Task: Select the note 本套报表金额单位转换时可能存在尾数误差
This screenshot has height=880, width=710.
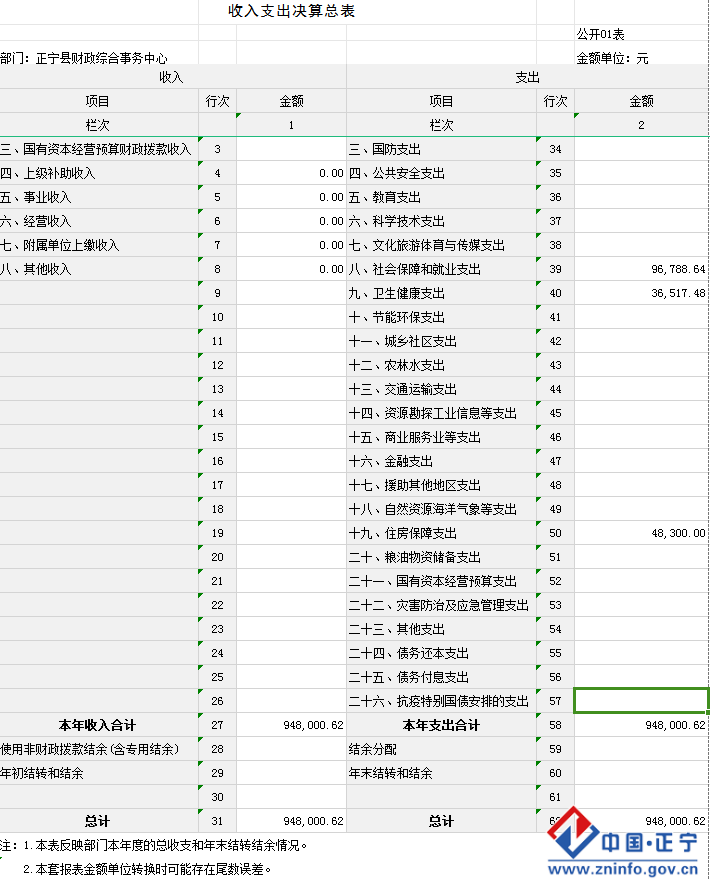Action: pos(153,869)
